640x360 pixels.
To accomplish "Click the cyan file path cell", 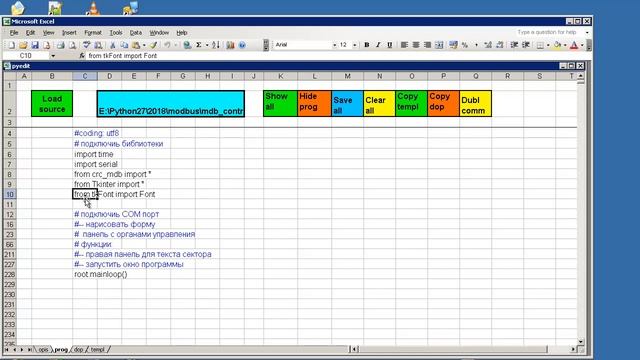I will [x=171, y=104].
